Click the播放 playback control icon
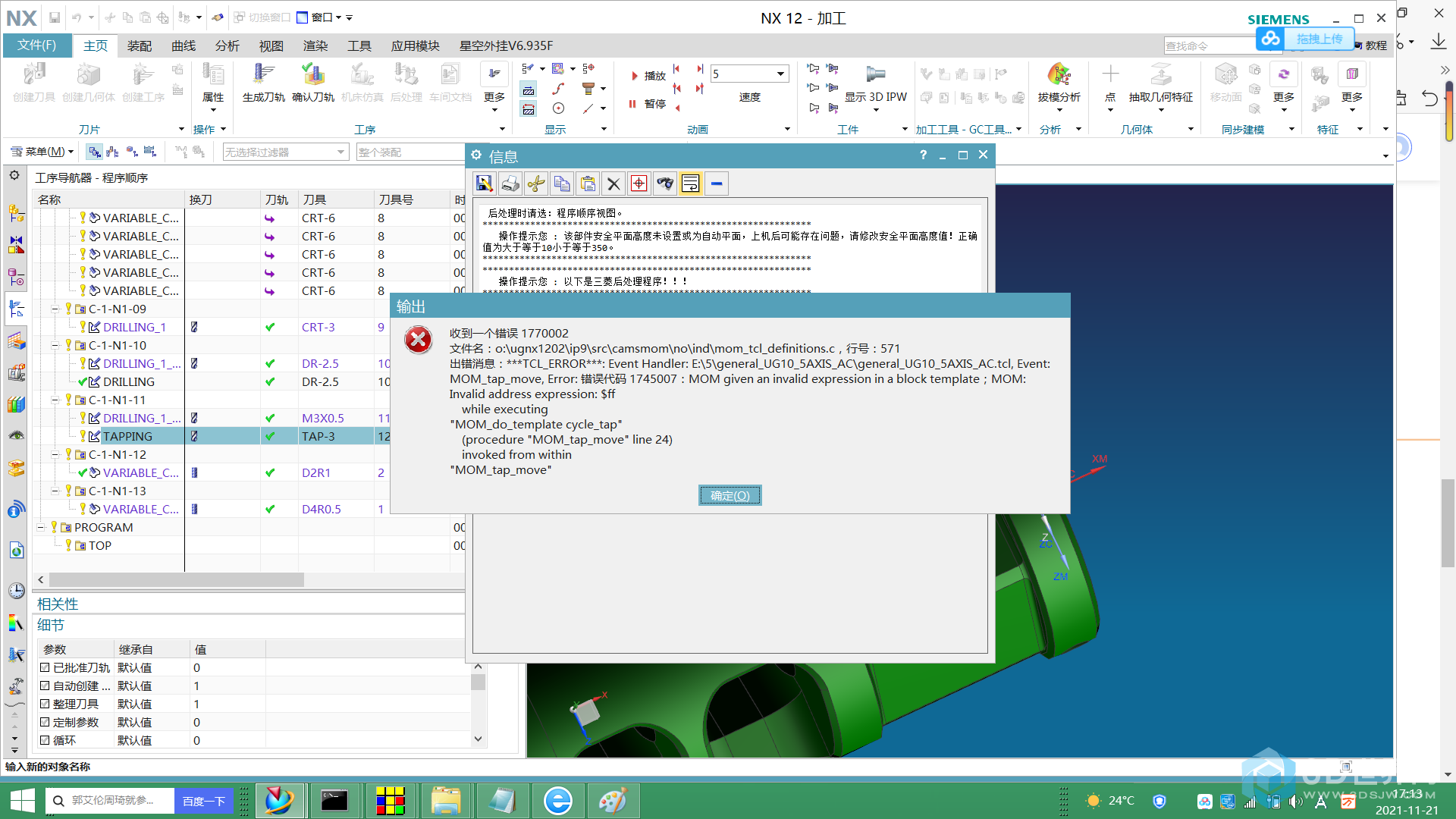This screenshot has width=1456, height=819. click(x=634, y=75)
